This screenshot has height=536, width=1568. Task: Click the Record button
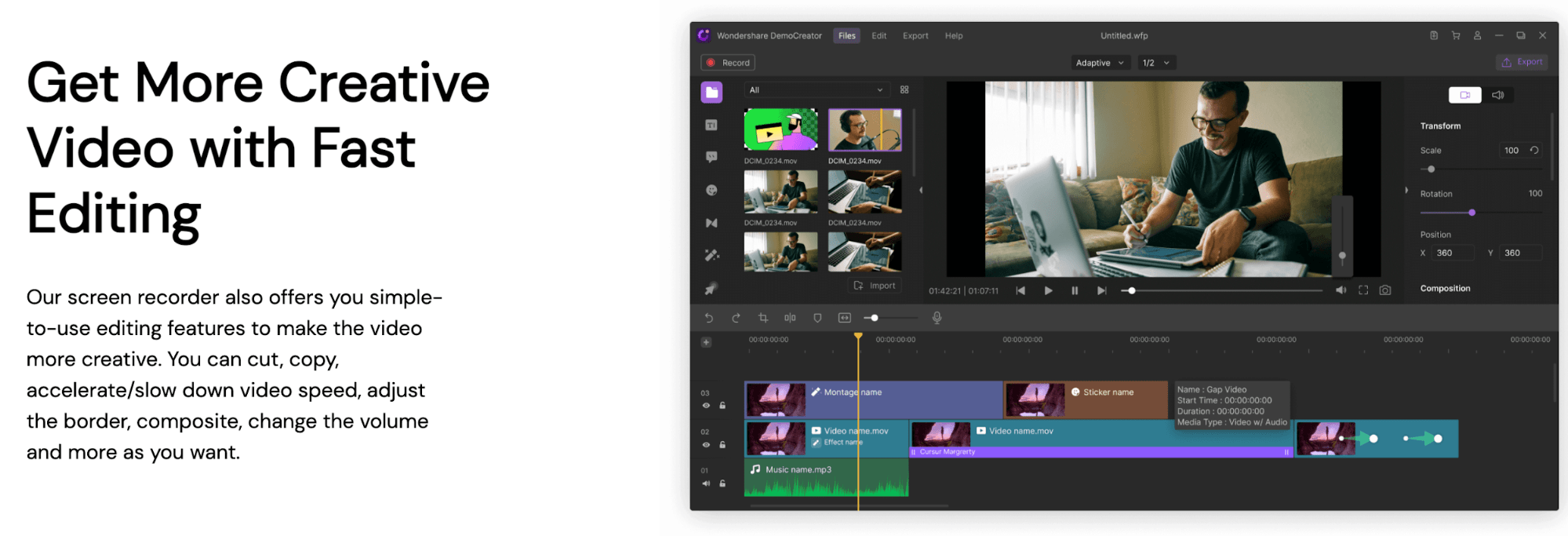click(728, 63)
